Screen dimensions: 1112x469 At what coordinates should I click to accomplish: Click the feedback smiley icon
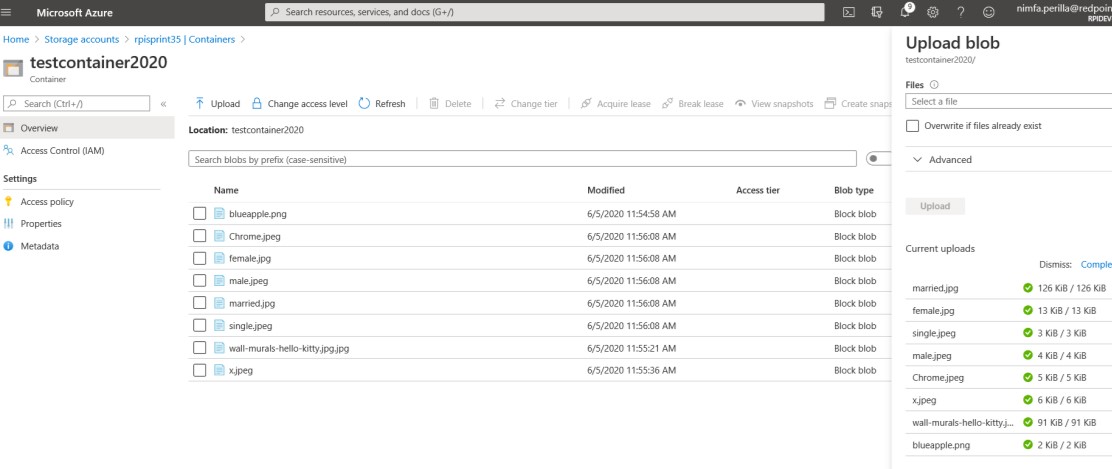click(x=989, y=12)
